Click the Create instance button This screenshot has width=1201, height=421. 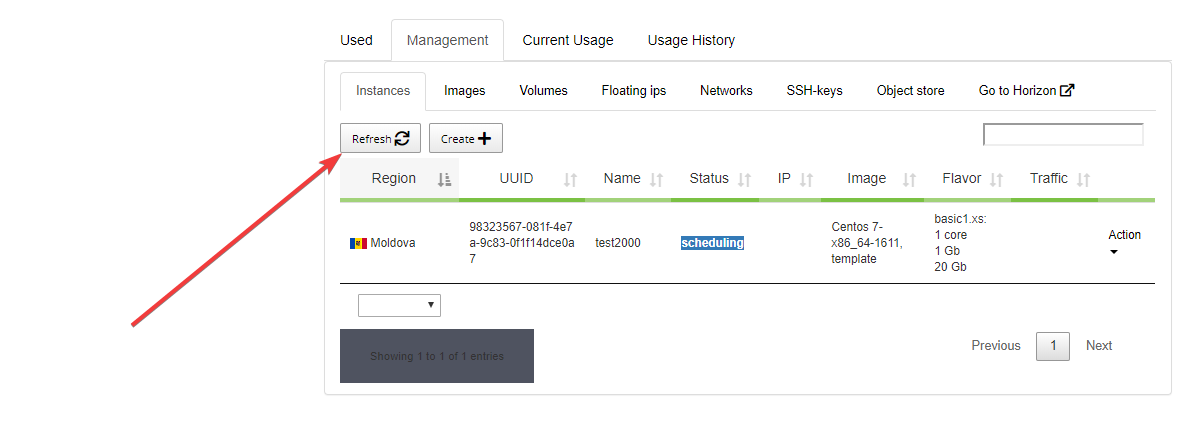(465, 139)
